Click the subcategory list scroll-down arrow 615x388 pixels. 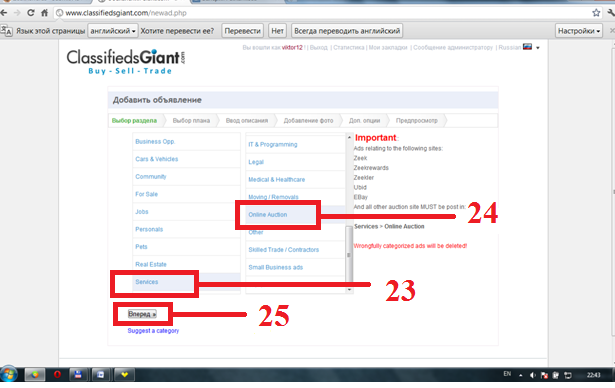tap(349, 290)
